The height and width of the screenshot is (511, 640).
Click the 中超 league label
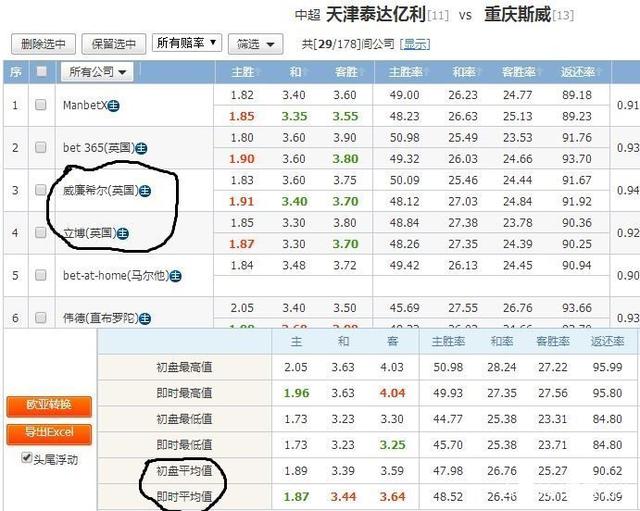(307, 16)
